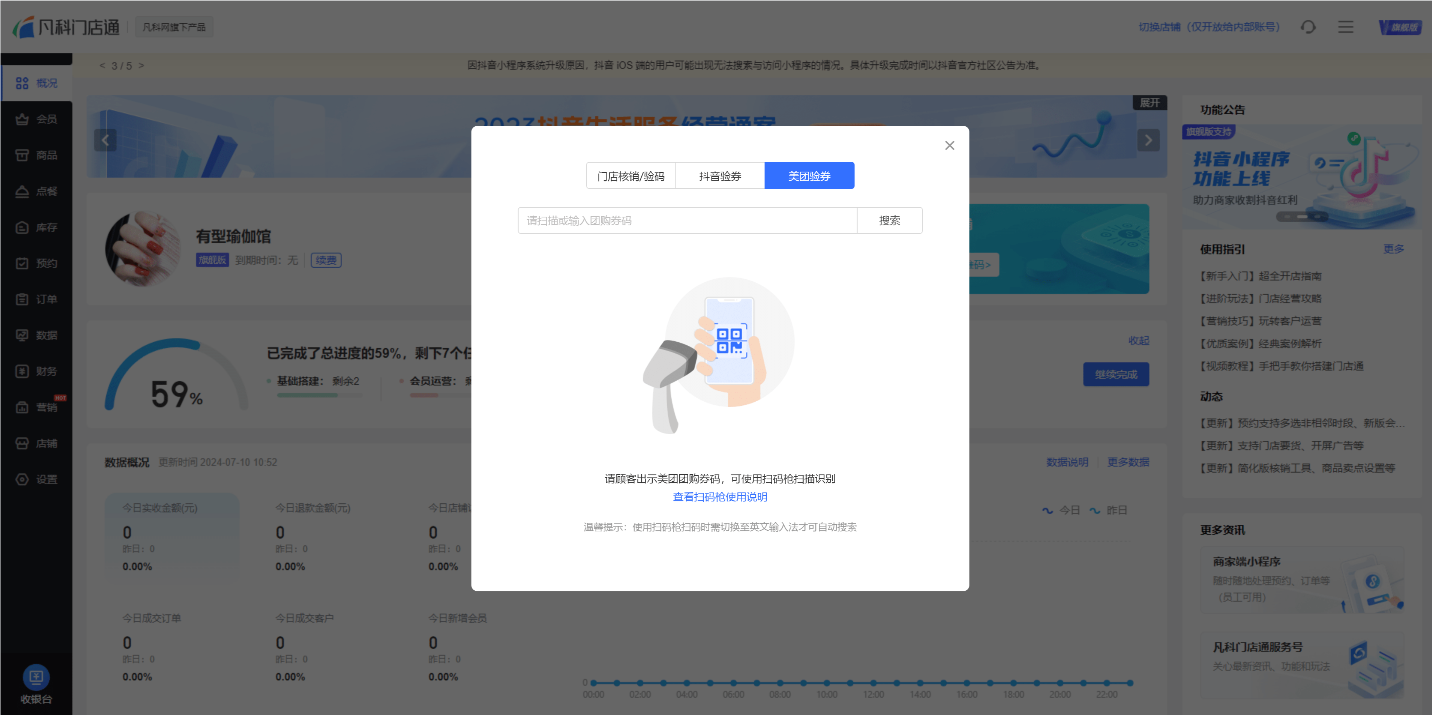Open the 查看扫码枪使用说明 link

[x=720, y=497]
